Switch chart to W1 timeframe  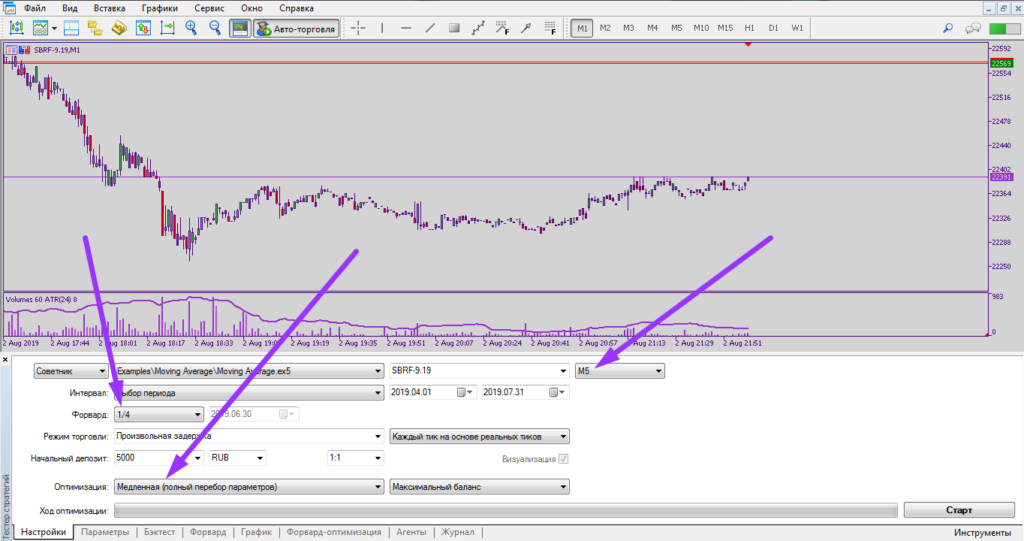[797, 28]
